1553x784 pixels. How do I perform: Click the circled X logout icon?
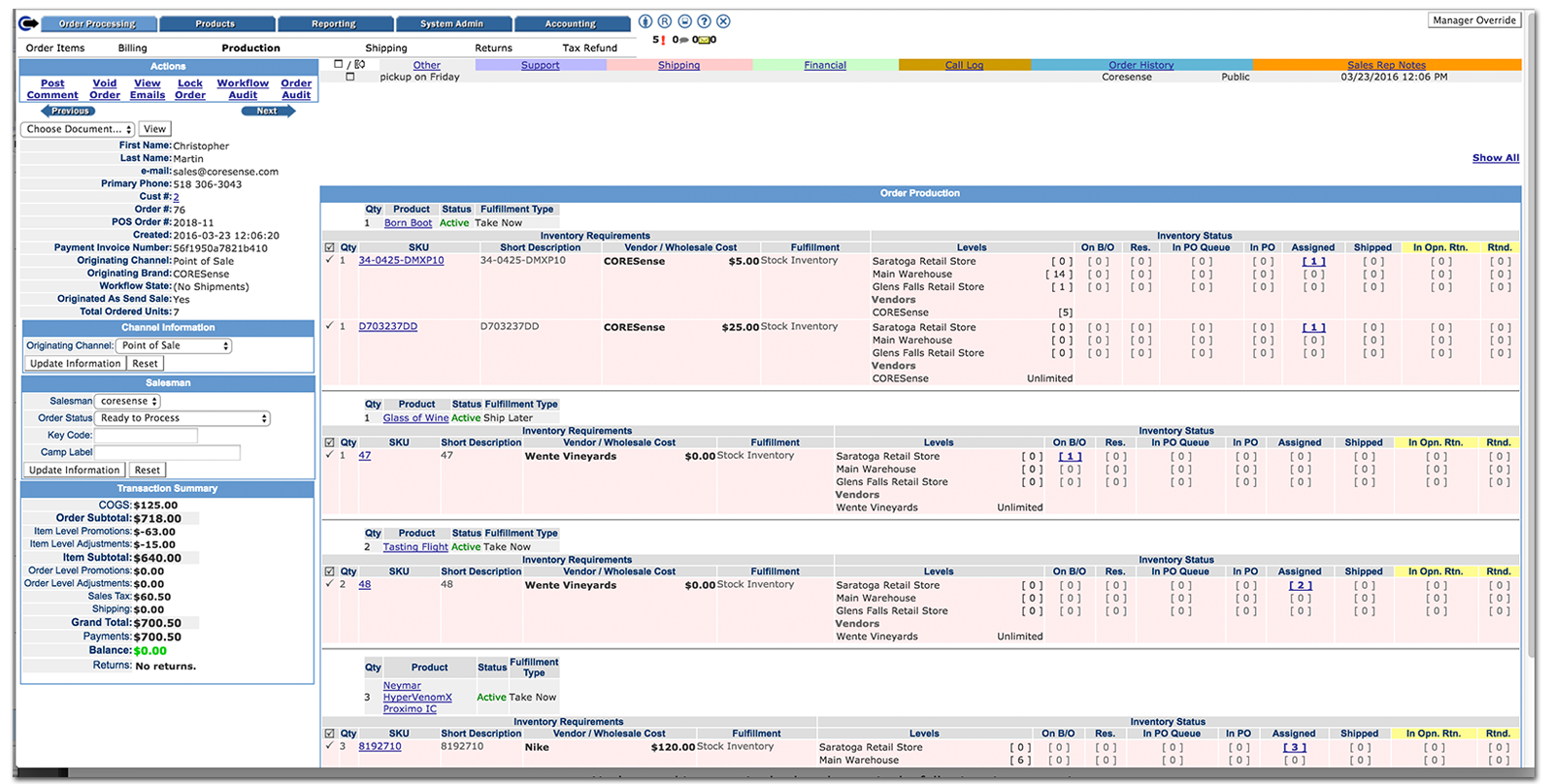coord(723,21)
